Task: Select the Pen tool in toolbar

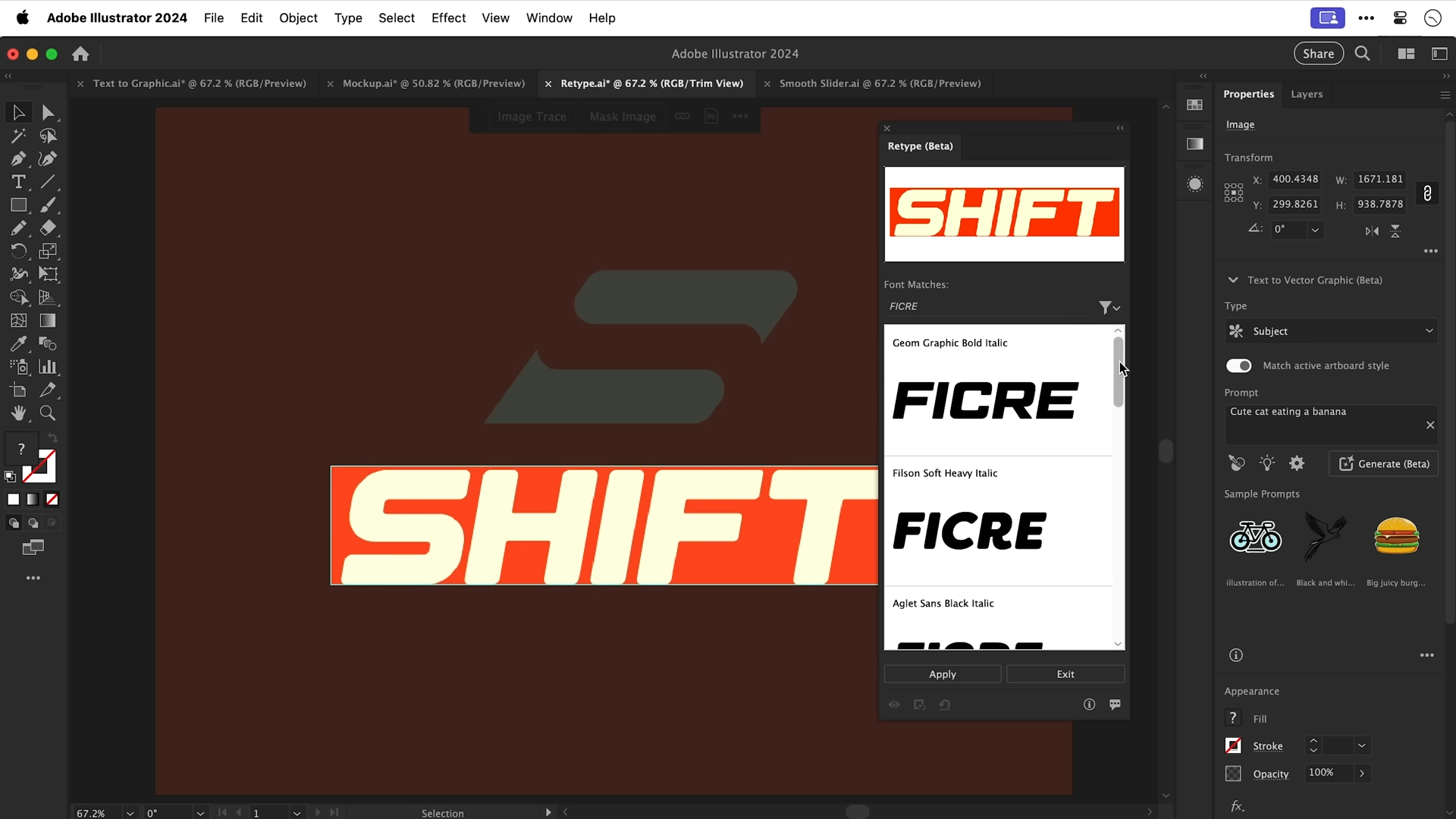Action: click(x=20, y=159)
